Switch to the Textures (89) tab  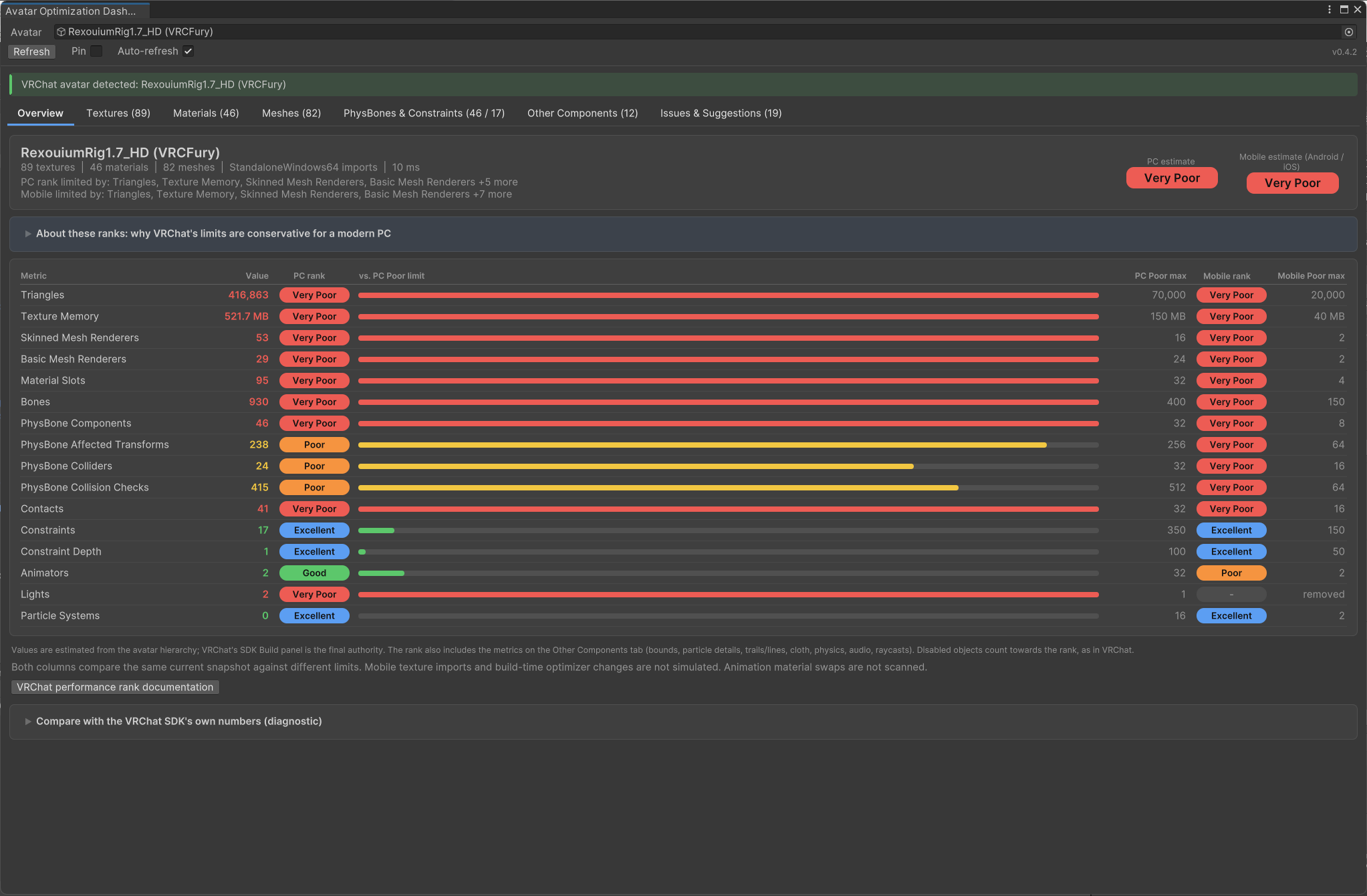[x=118, y=114]
